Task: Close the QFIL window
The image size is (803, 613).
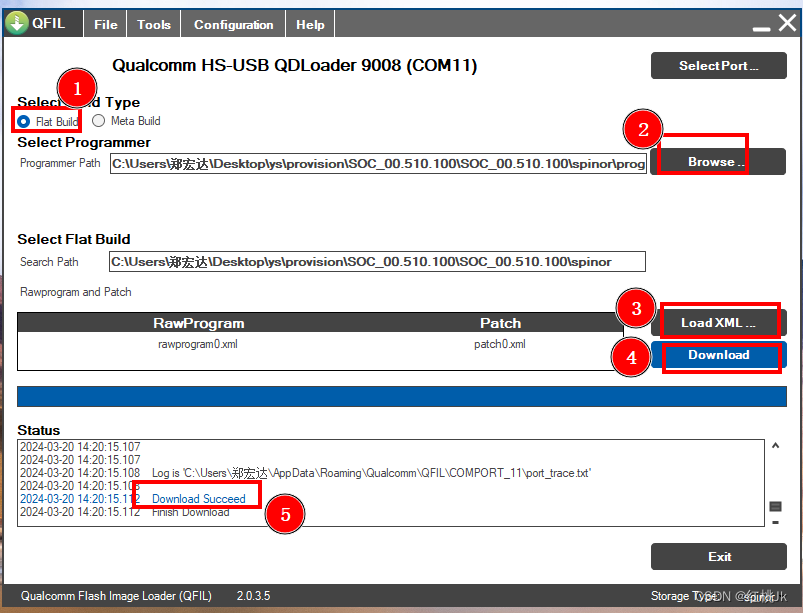Action: point(787,23)
